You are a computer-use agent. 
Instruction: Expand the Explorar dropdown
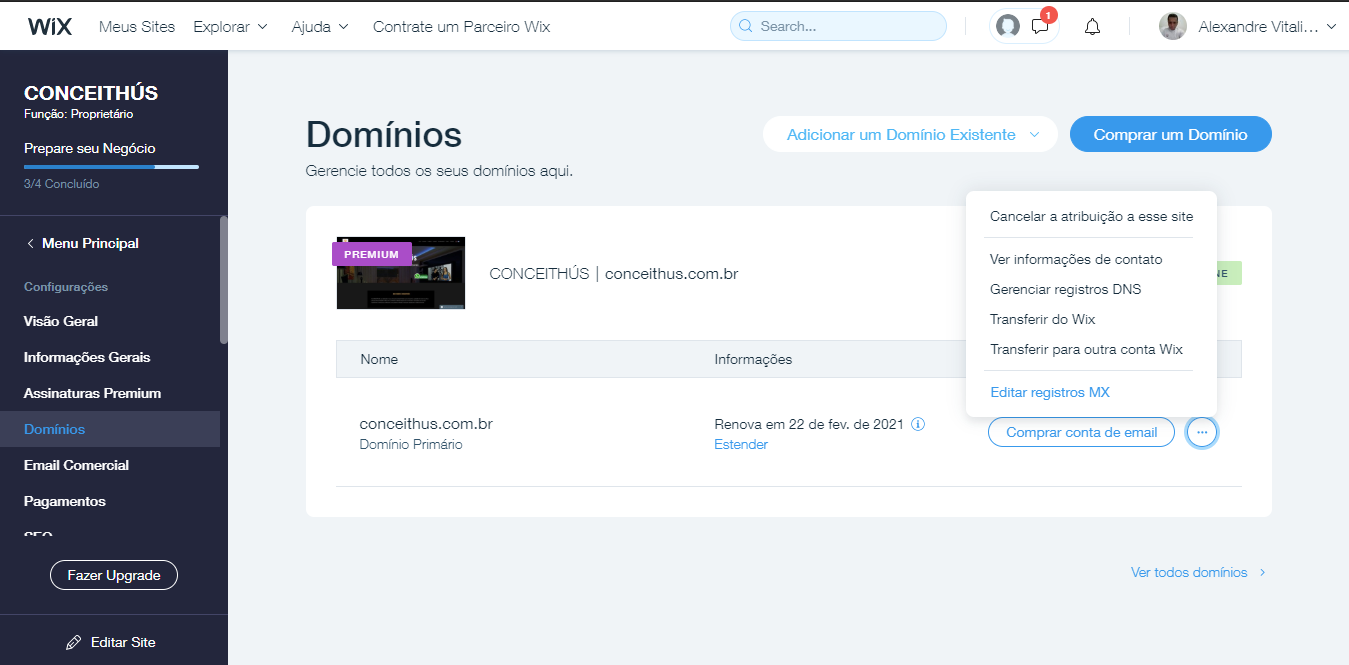230,27
